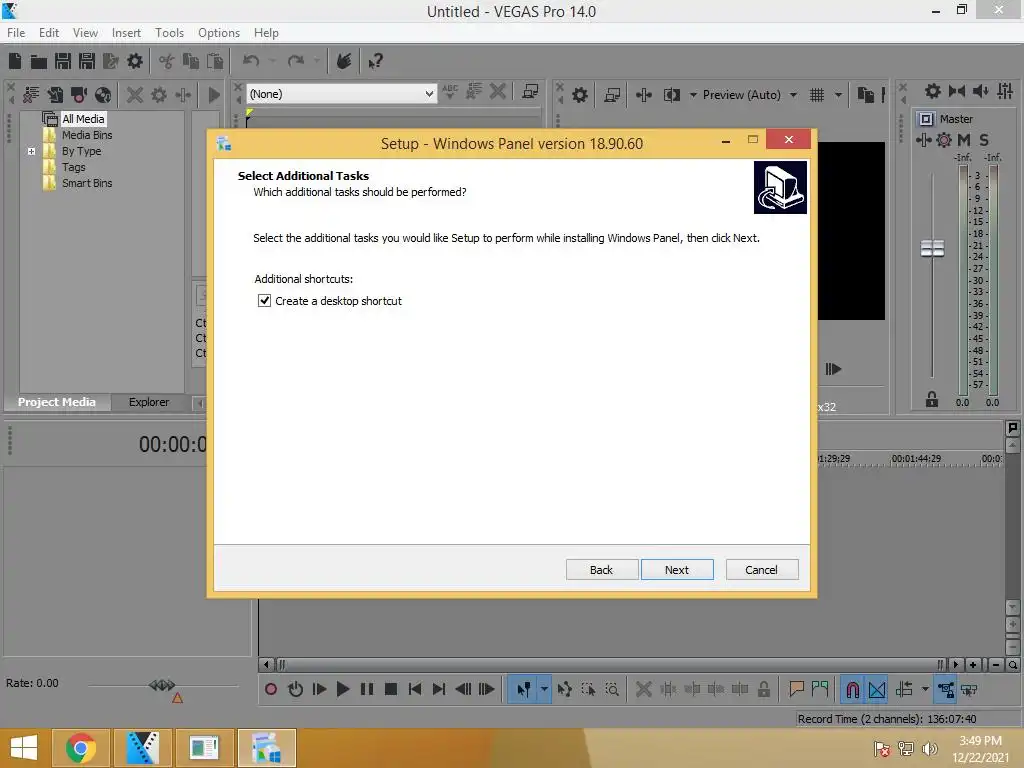1024x768 pixels.
Task: Click Go to End transport icon
Action: pyautogui.click(x=439, y=690)
